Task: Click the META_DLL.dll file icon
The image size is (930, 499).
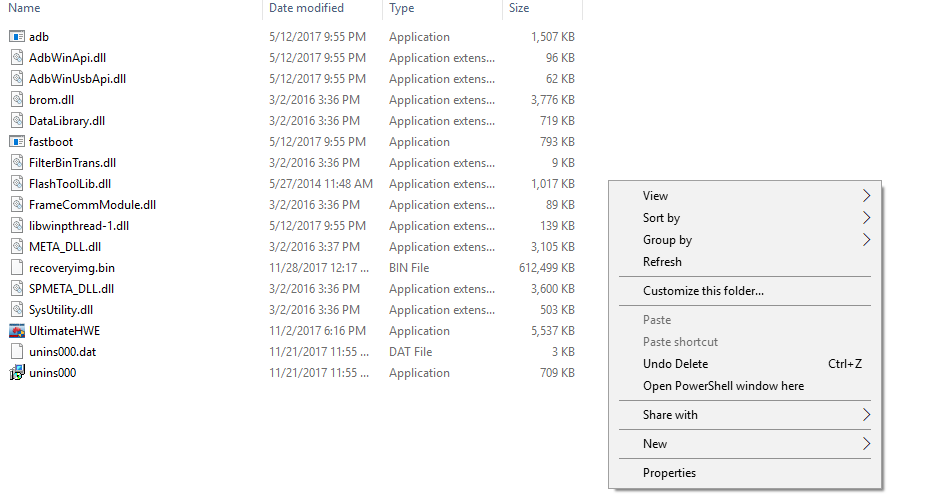Action: pyautogui.click(x=17, y=247)
